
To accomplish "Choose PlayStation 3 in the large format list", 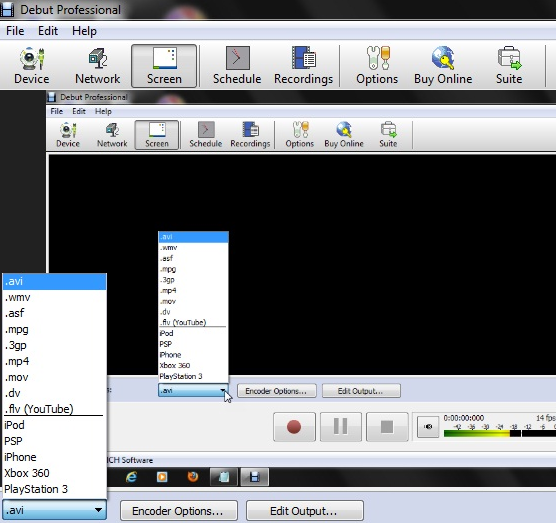I will point(54,489).
